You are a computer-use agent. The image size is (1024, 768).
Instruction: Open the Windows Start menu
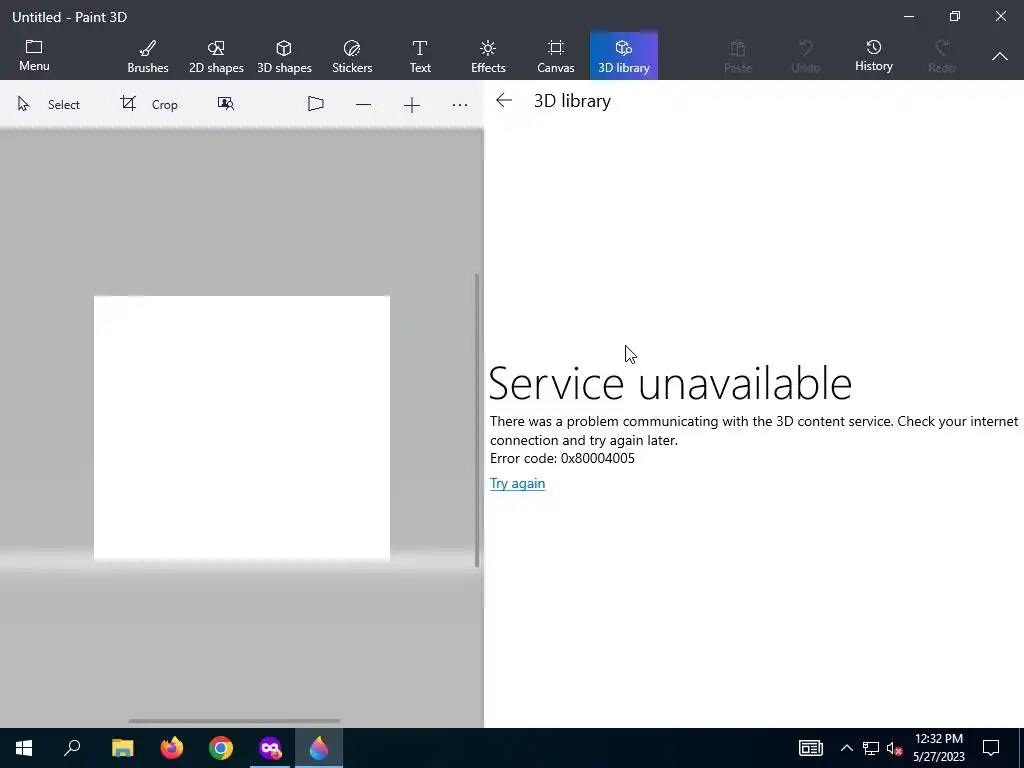click(24, 748)
